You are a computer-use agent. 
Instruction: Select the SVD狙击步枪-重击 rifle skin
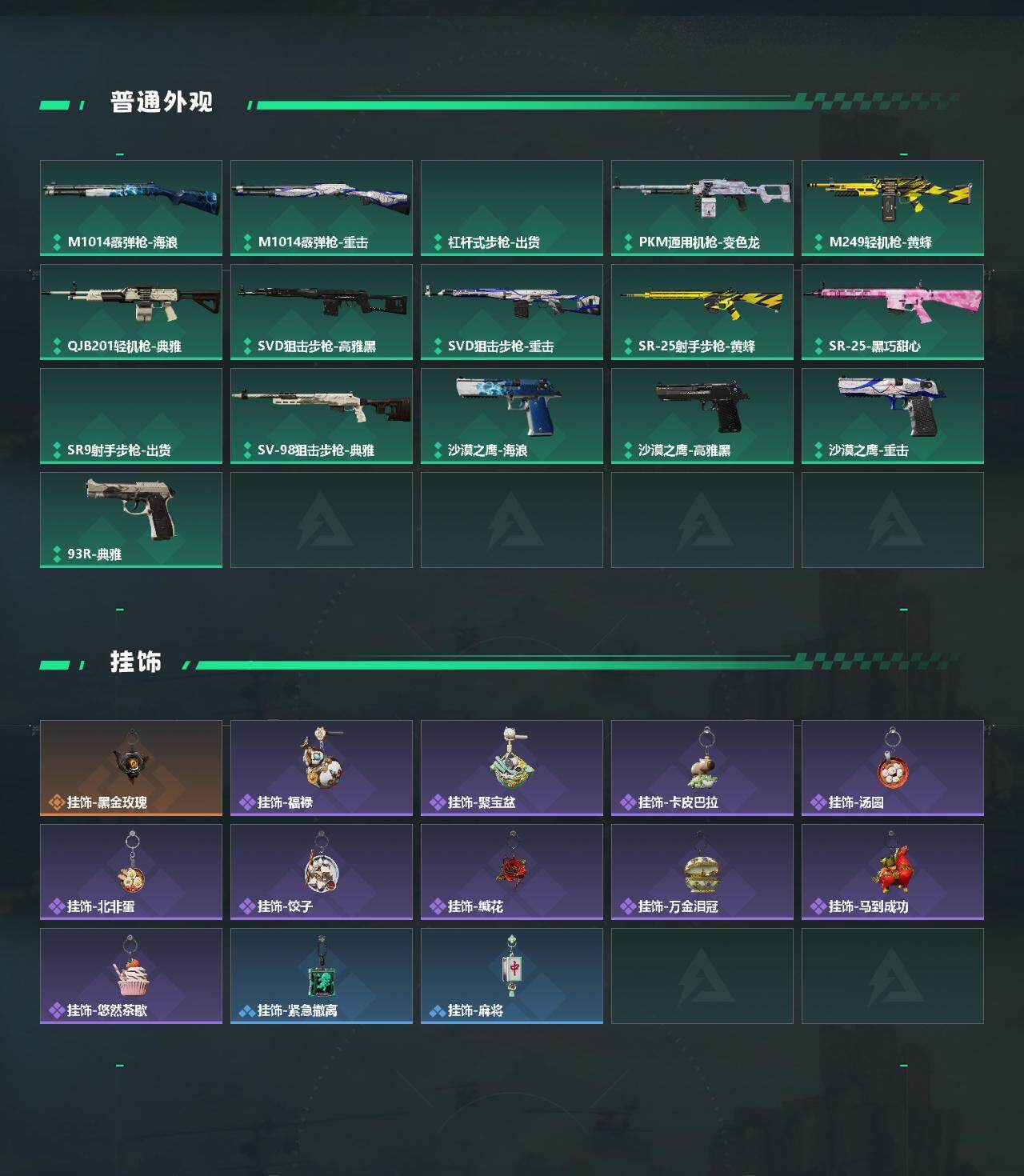pyautogui.click(x=512, y=312)
